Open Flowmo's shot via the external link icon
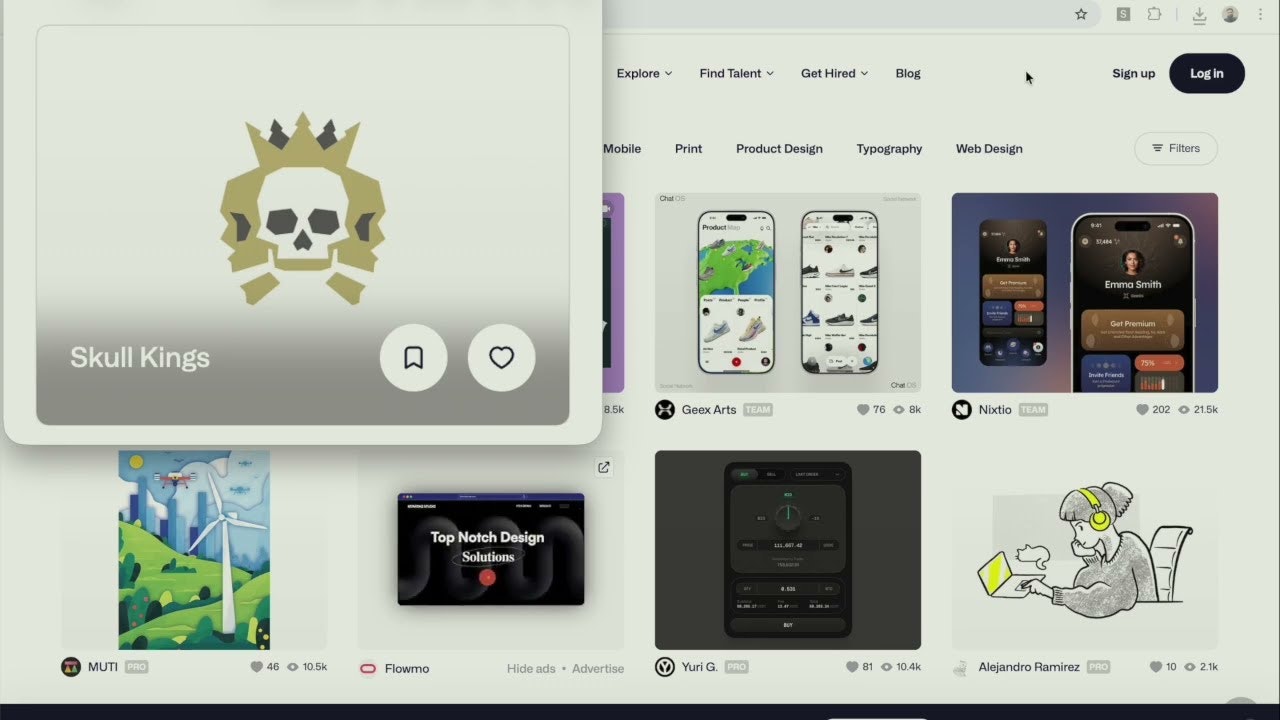Screen dimensions: 1280x720 (x=603, y=466)
